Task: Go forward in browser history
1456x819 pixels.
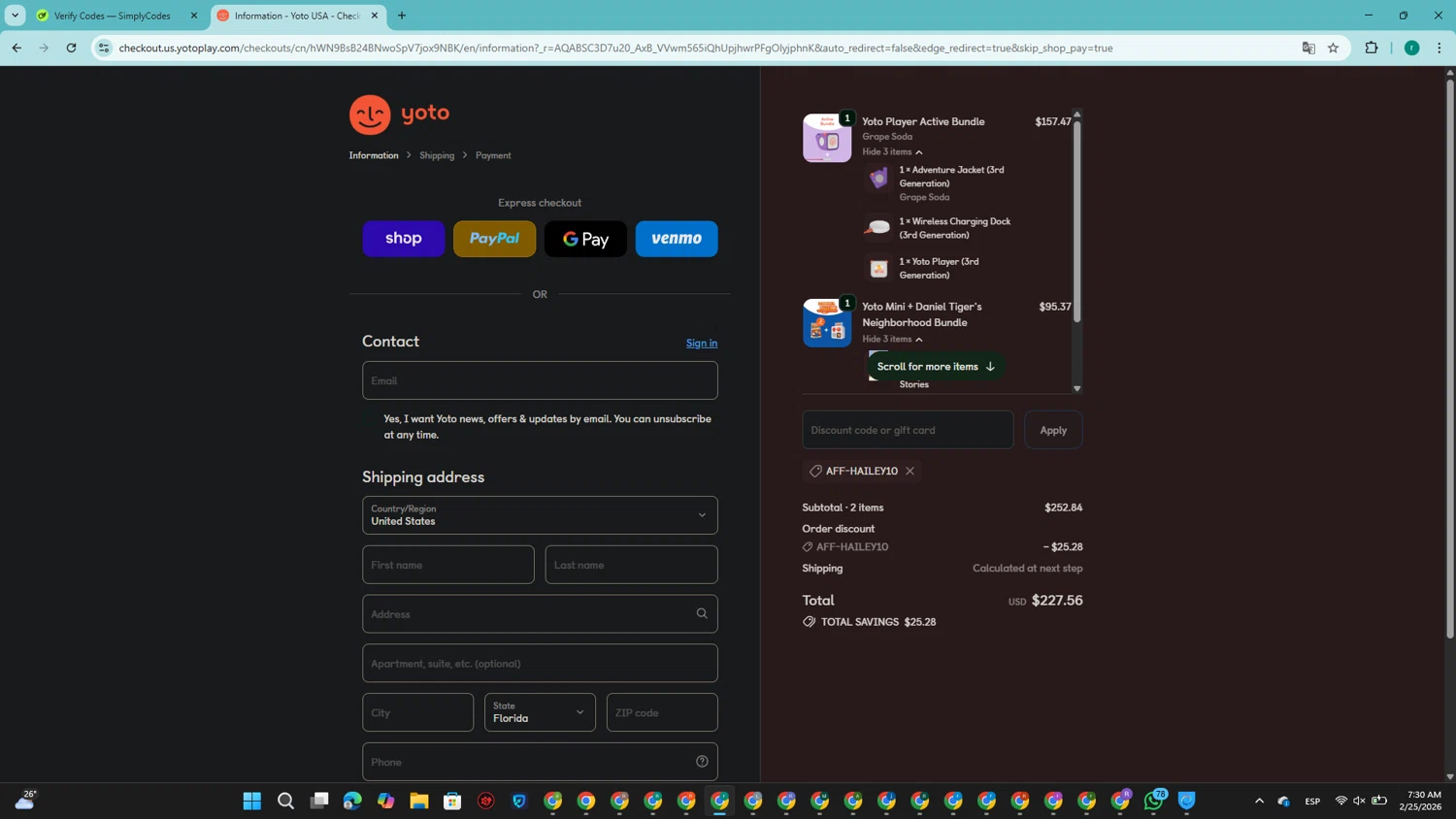Action: click(44, 48)
